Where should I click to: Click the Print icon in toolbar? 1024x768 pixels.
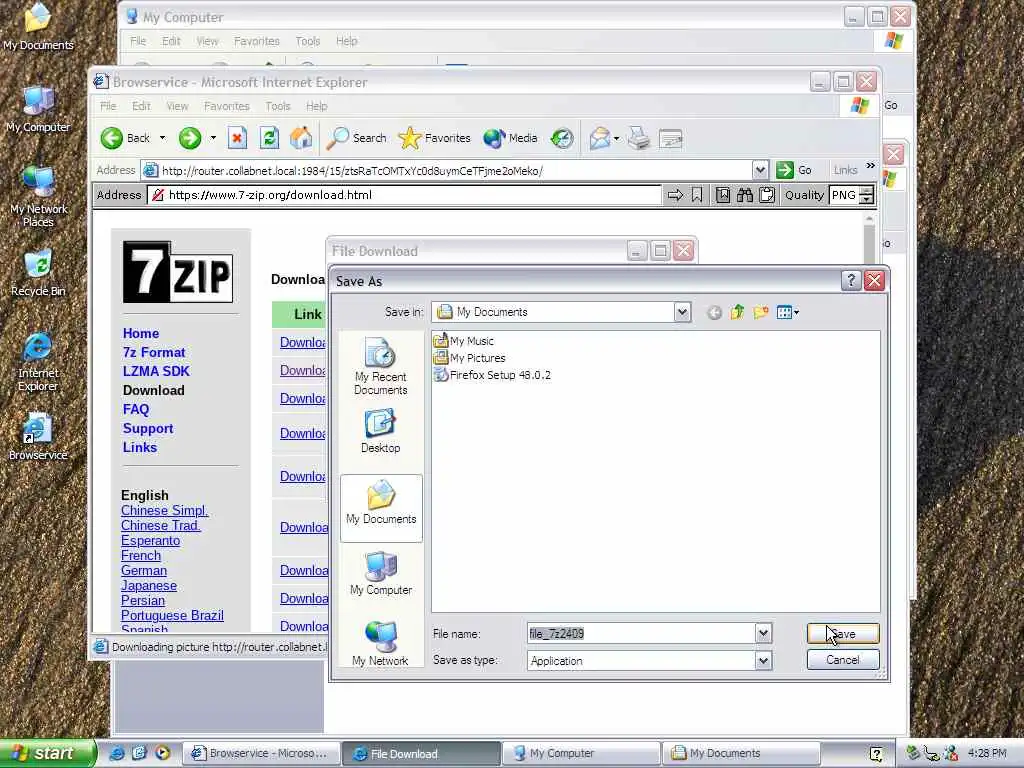coord(638,138)
